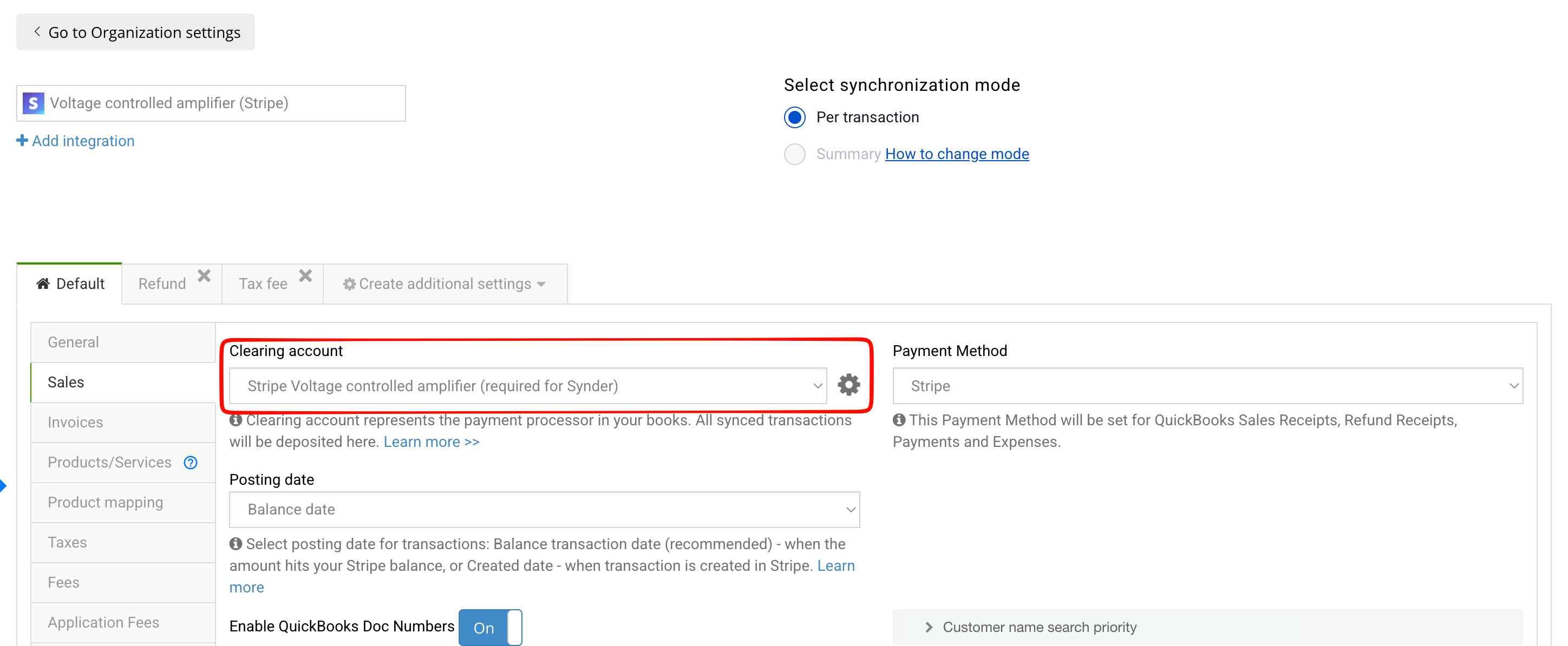The width and height of the screenshot is (1568, 646).
Task: Click Learn more >> under Clearing account
Action: click(x=432, y=441)
